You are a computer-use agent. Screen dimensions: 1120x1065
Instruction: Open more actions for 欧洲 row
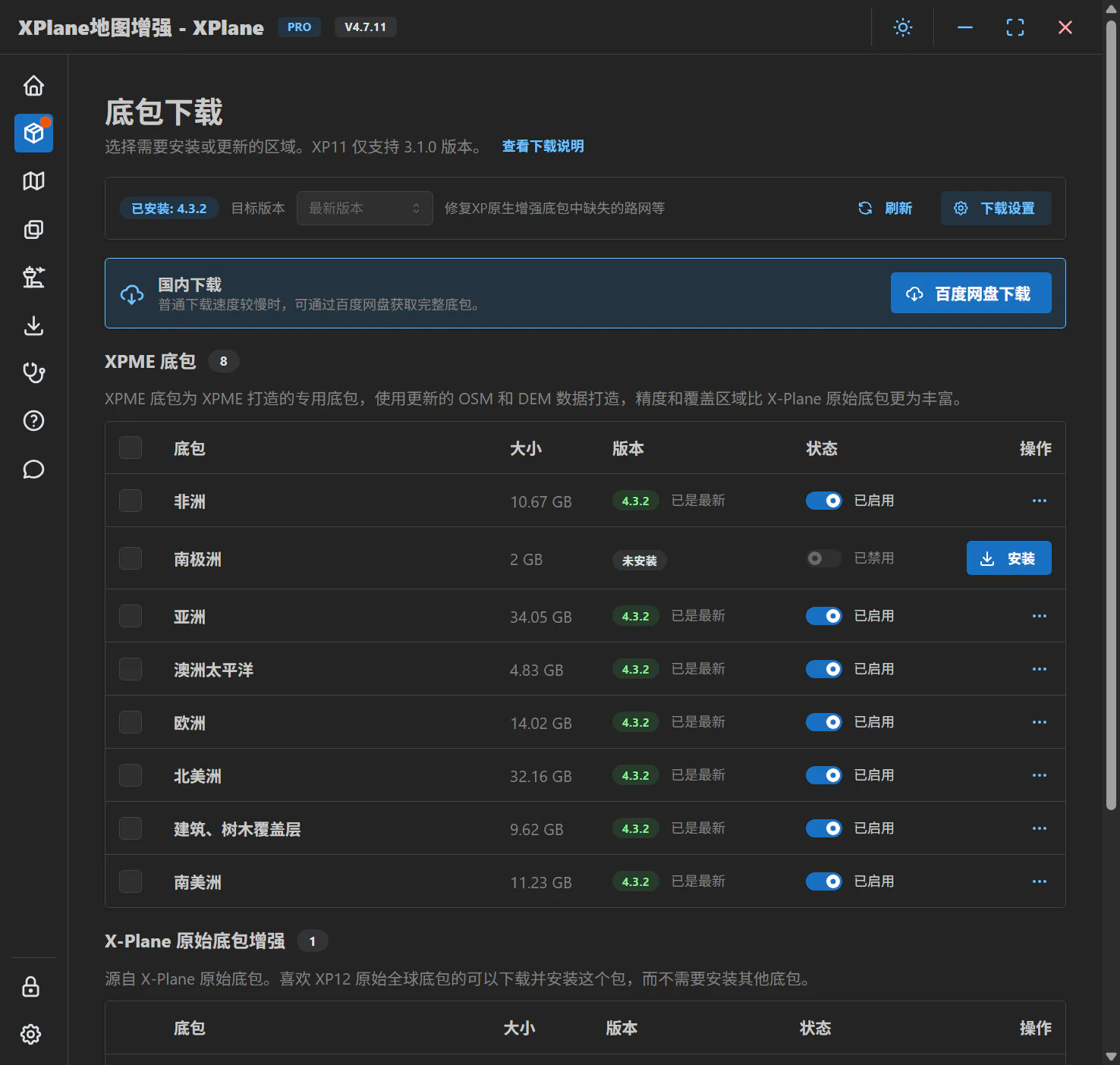click(1040, 722)
